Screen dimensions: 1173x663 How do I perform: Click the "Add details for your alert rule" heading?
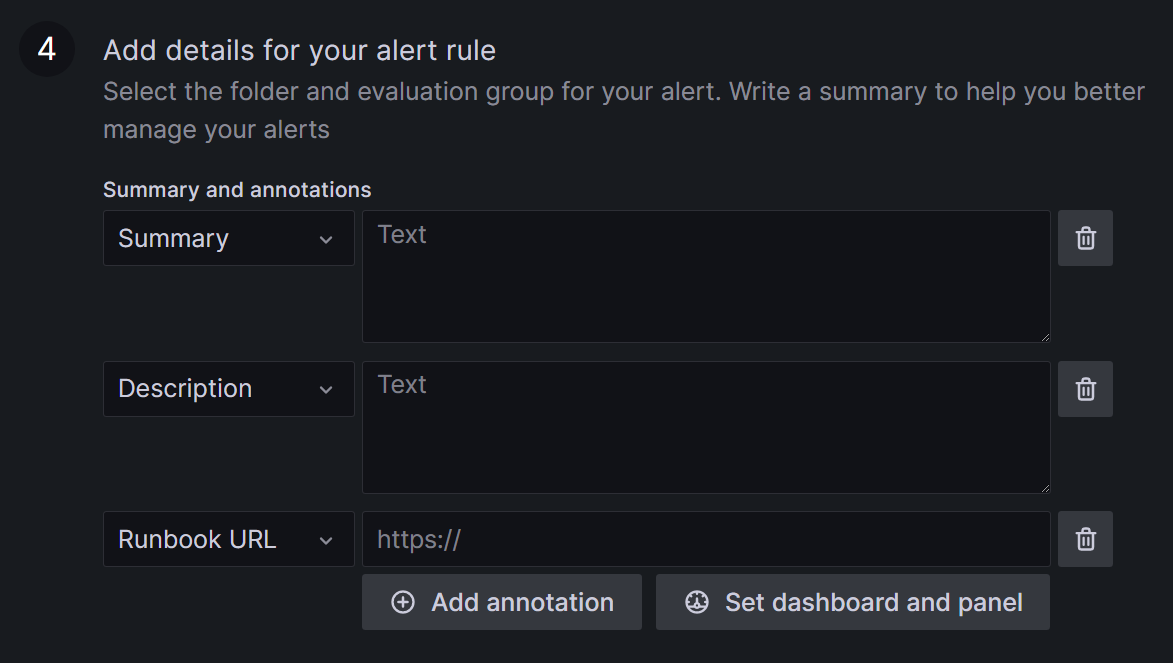click(x=299, y=50)
